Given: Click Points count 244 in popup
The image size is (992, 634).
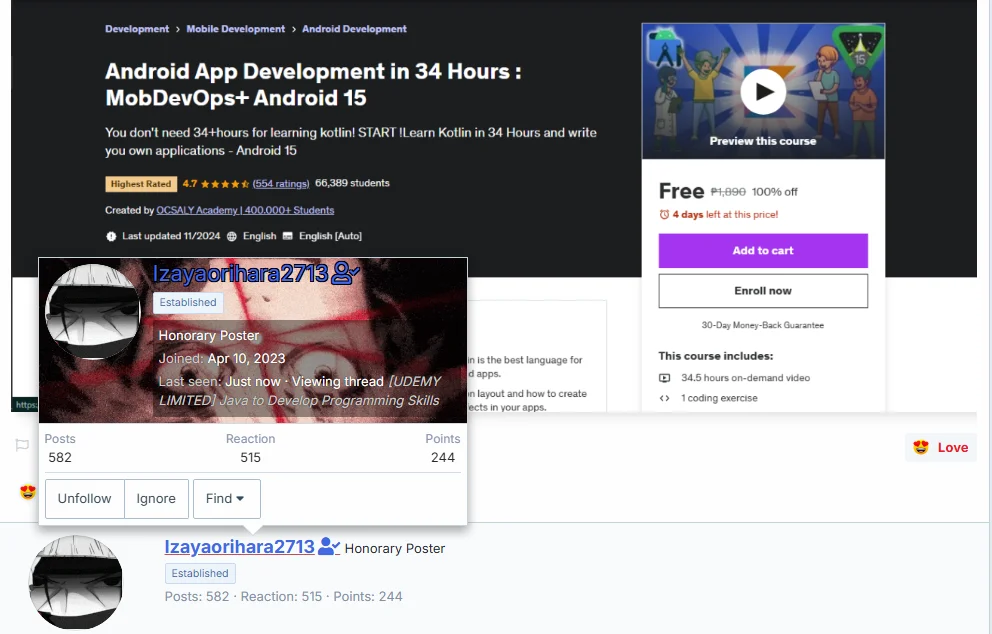Looking at the screenshot, I should tap(443, 457).
